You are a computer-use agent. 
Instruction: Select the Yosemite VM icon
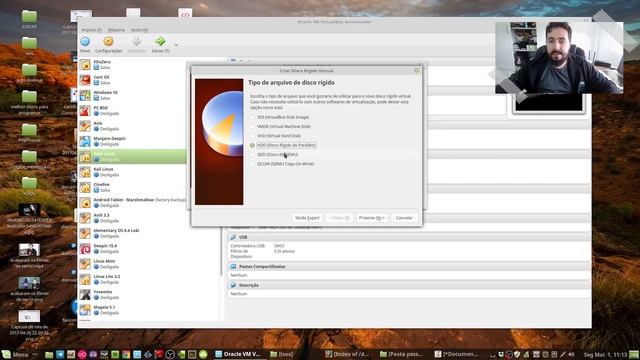pos(85,294)
